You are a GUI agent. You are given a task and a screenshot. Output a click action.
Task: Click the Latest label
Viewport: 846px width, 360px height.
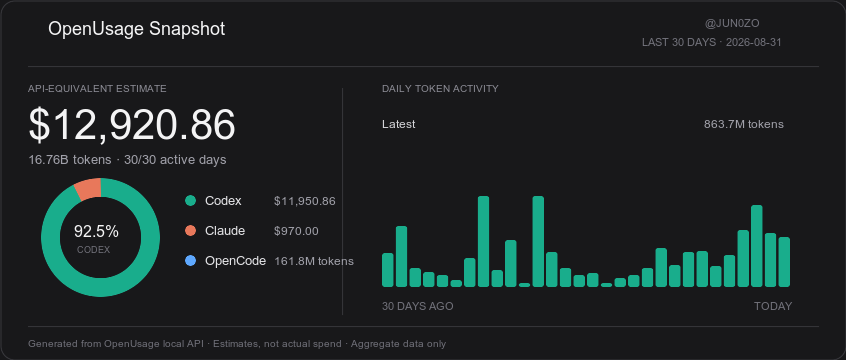[x=399, y=124]
